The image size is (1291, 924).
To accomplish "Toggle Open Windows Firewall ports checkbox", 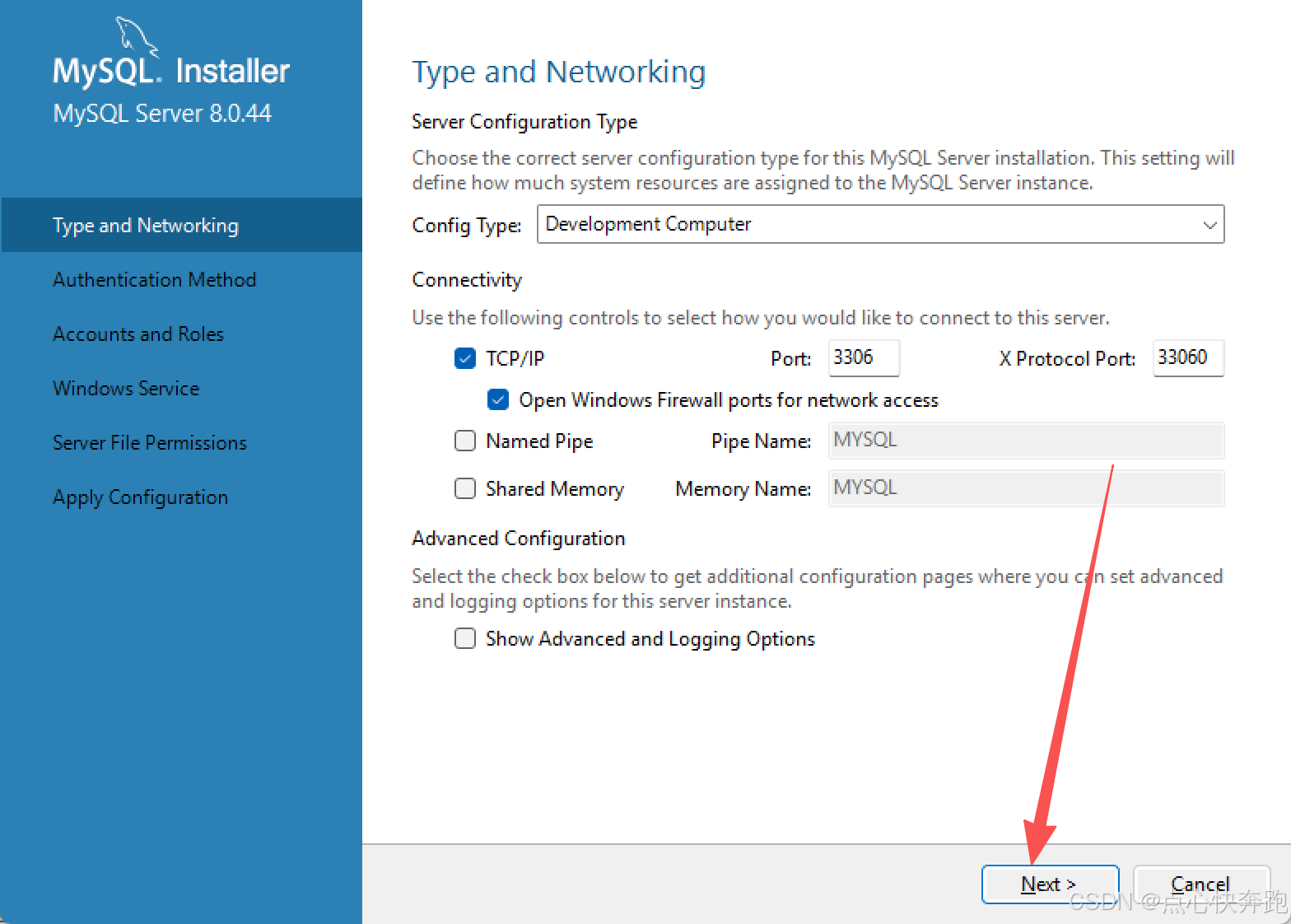I will (x=498, y=399).
